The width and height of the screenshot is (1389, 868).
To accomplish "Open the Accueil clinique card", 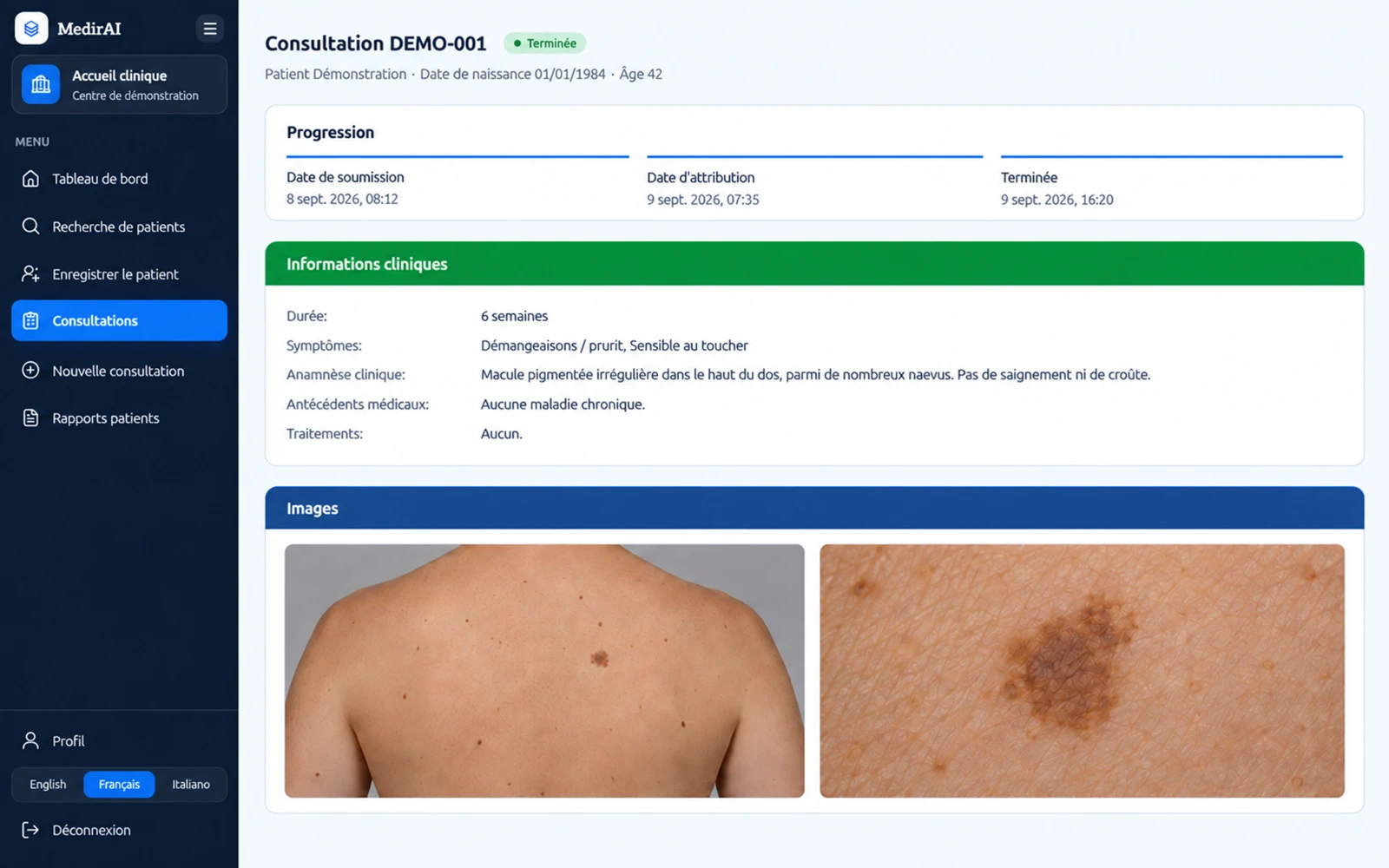I will pos(119,84).
